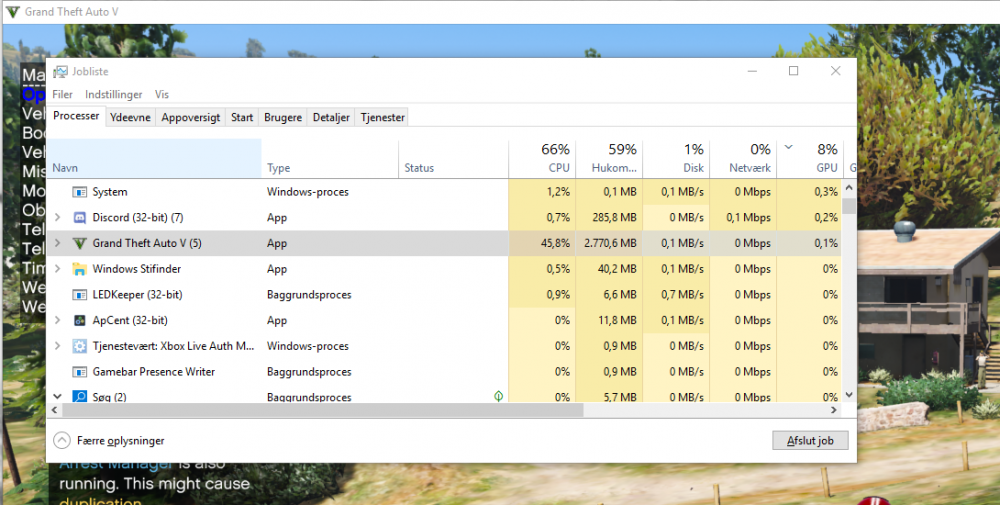This screenshot has height=505, width=1000.
Task: Click the vertical scrollbar up arrow
Action: [x=849, y=187]
